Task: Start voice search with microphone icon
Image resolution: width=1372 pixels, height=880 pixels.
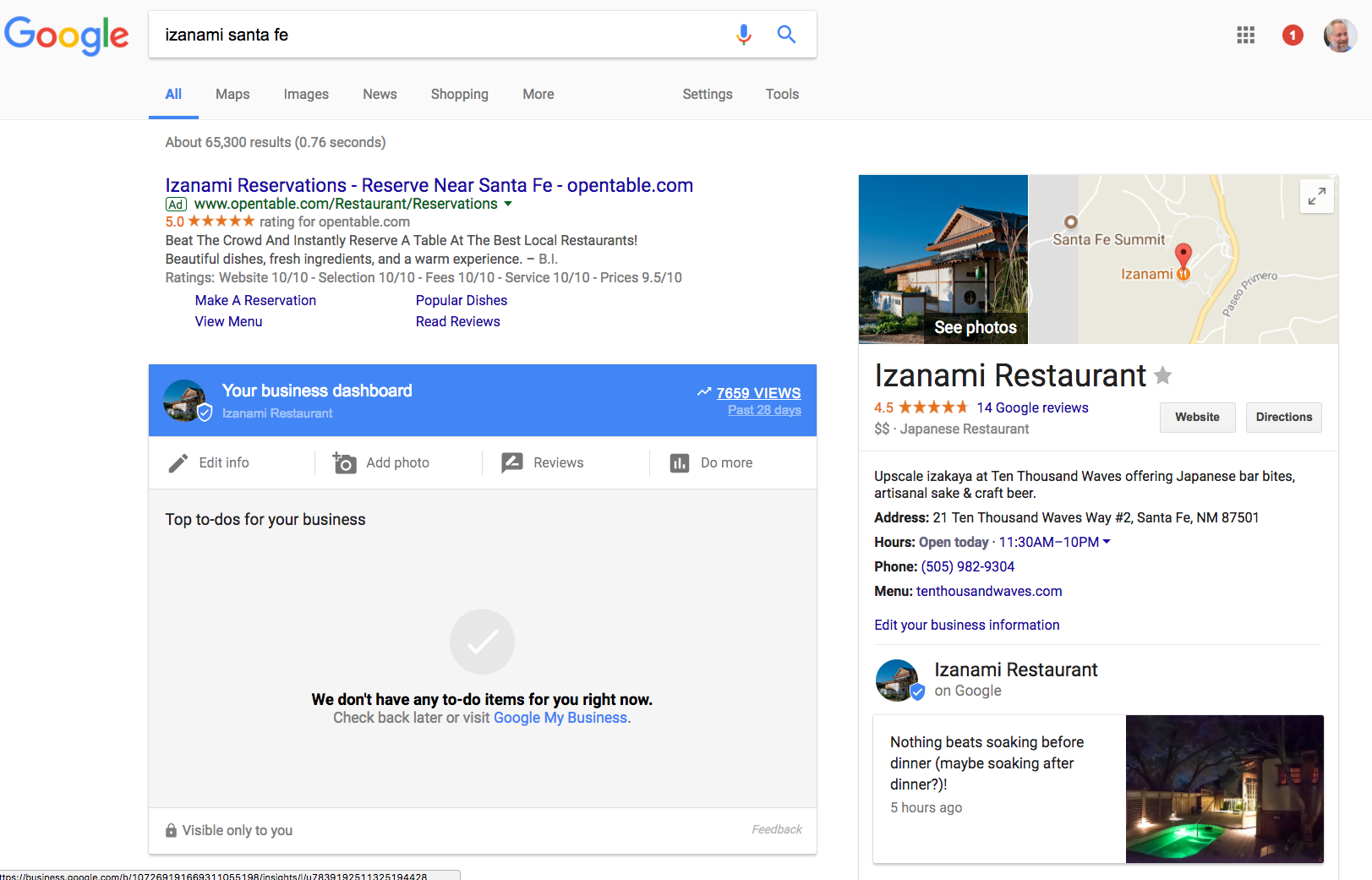Action: click(x=743, y=35)
